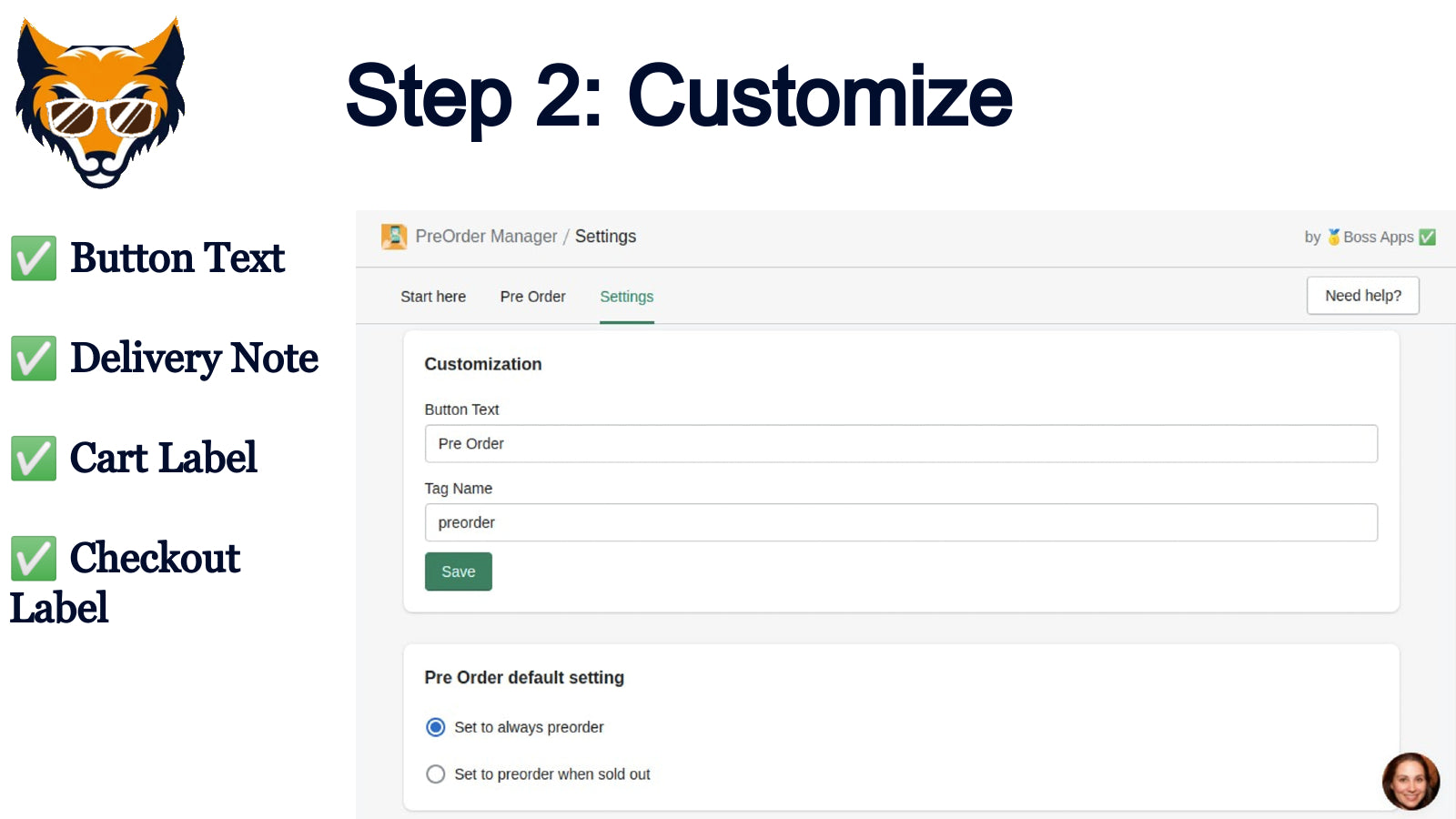
Task: Click the PreOrder Manager breadcrumb link
Action: coord(487,236)
